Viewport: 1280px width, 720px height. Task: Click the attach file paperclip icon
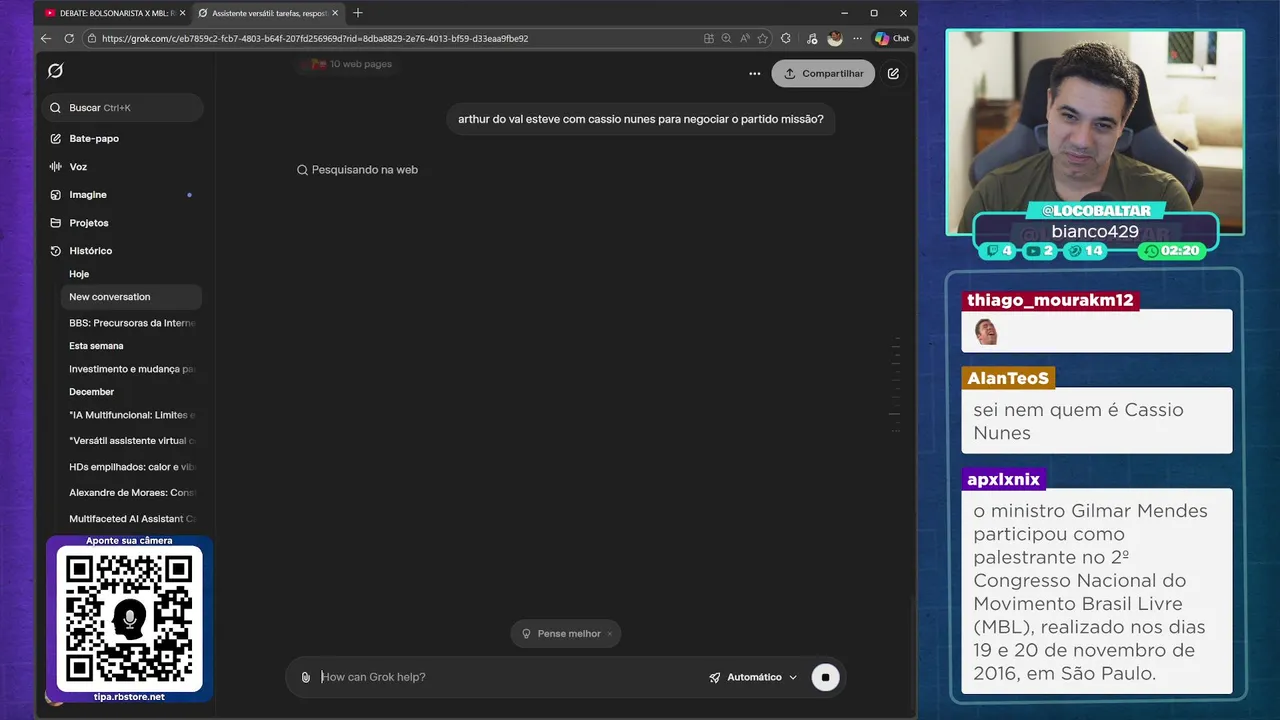point(306,677)
